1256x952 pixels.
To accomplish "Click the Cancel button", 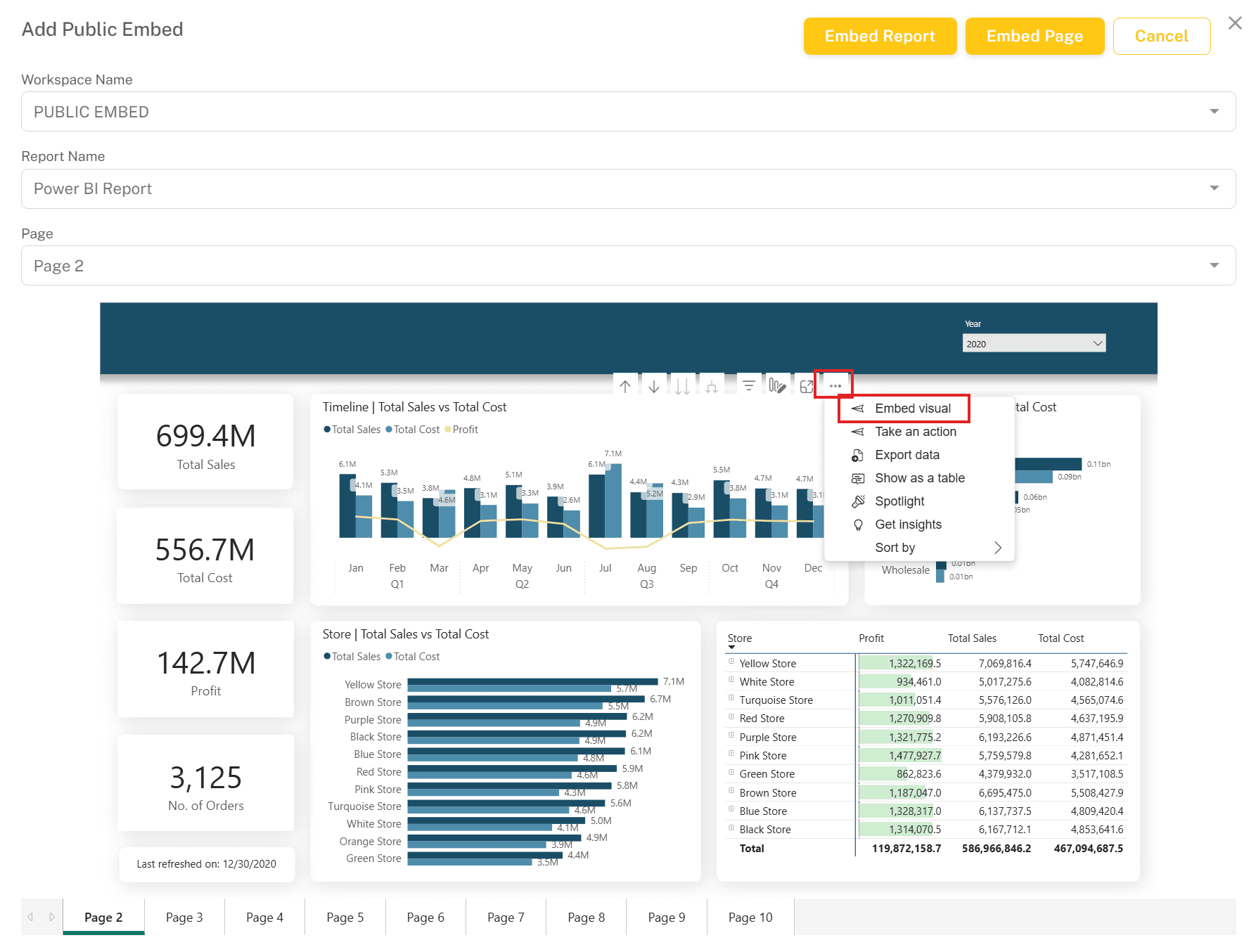I will 1161,36.
